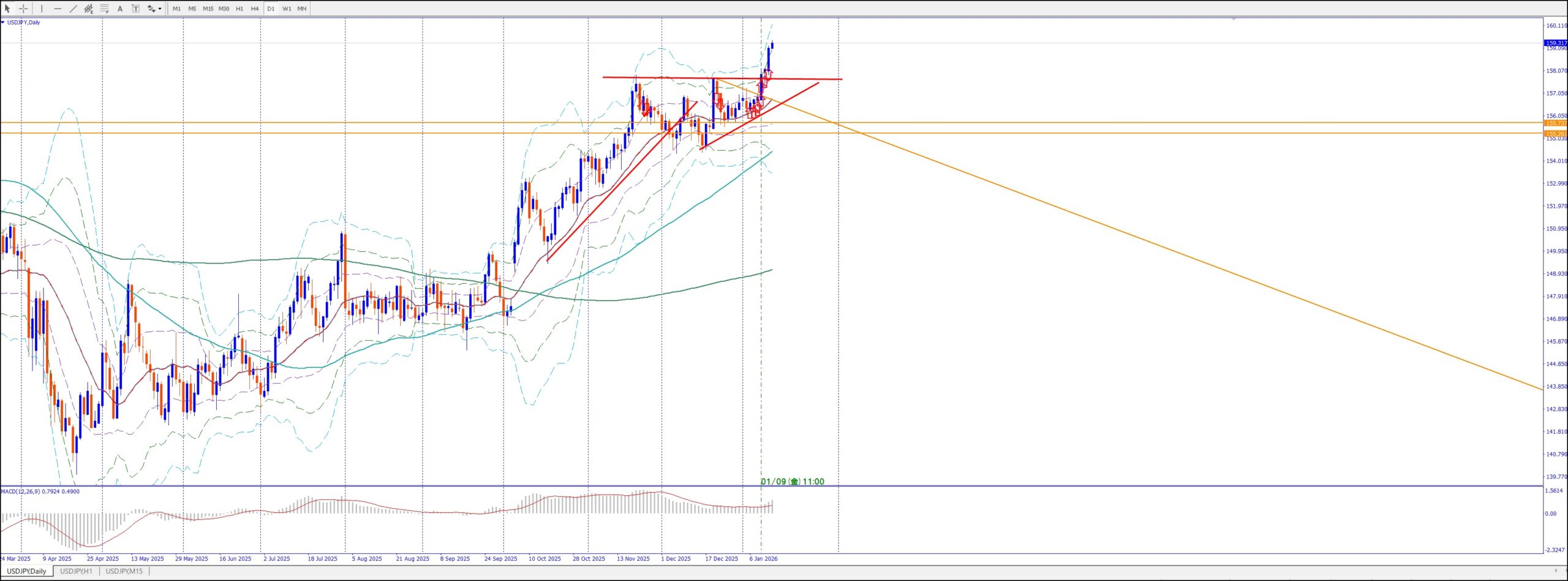Screen dimensions: 1568x581
Task: Switch to the USDJPY,M15 chart tab
Action: coord(125,571)
